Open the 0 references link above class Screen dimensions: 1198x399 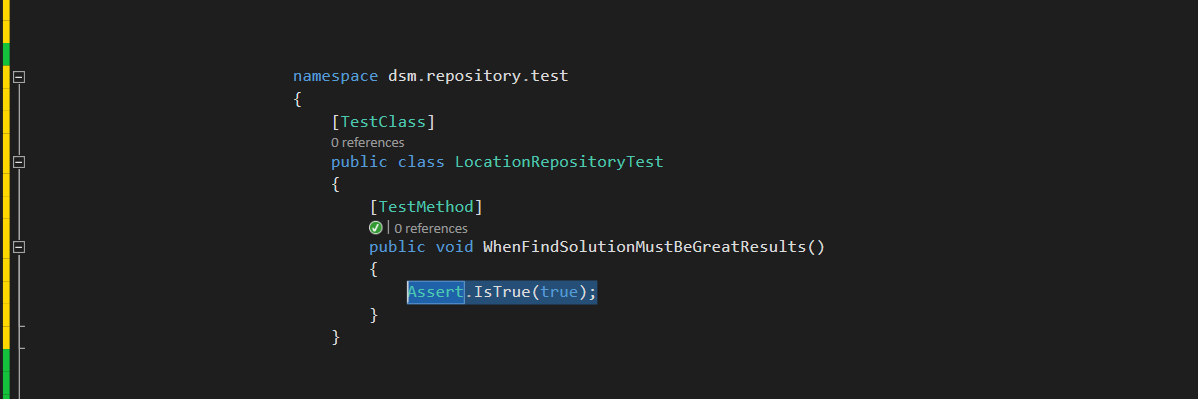367,142
